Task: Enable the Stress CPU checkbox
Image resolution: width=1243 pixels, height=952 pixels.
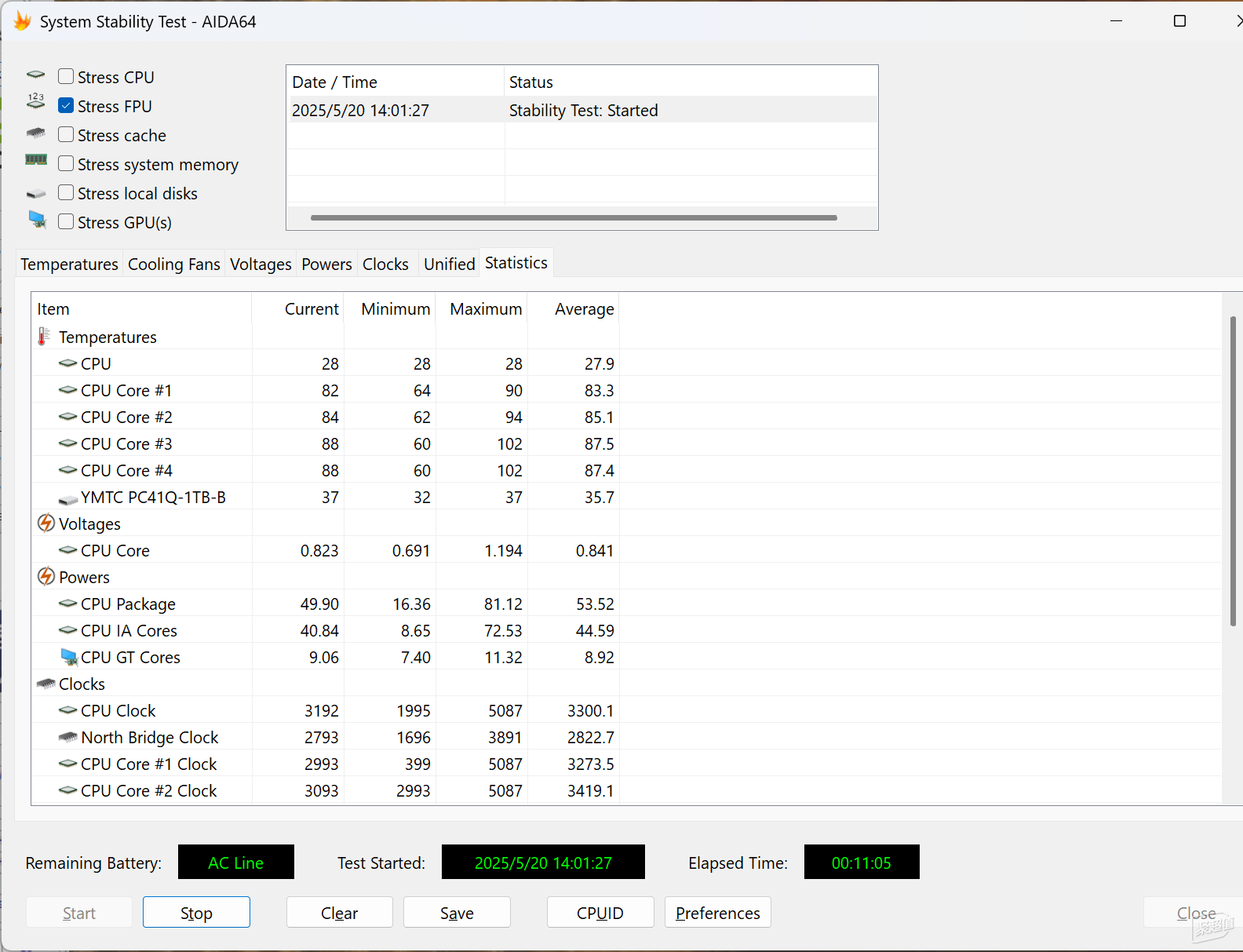Action: pos(66,77)
